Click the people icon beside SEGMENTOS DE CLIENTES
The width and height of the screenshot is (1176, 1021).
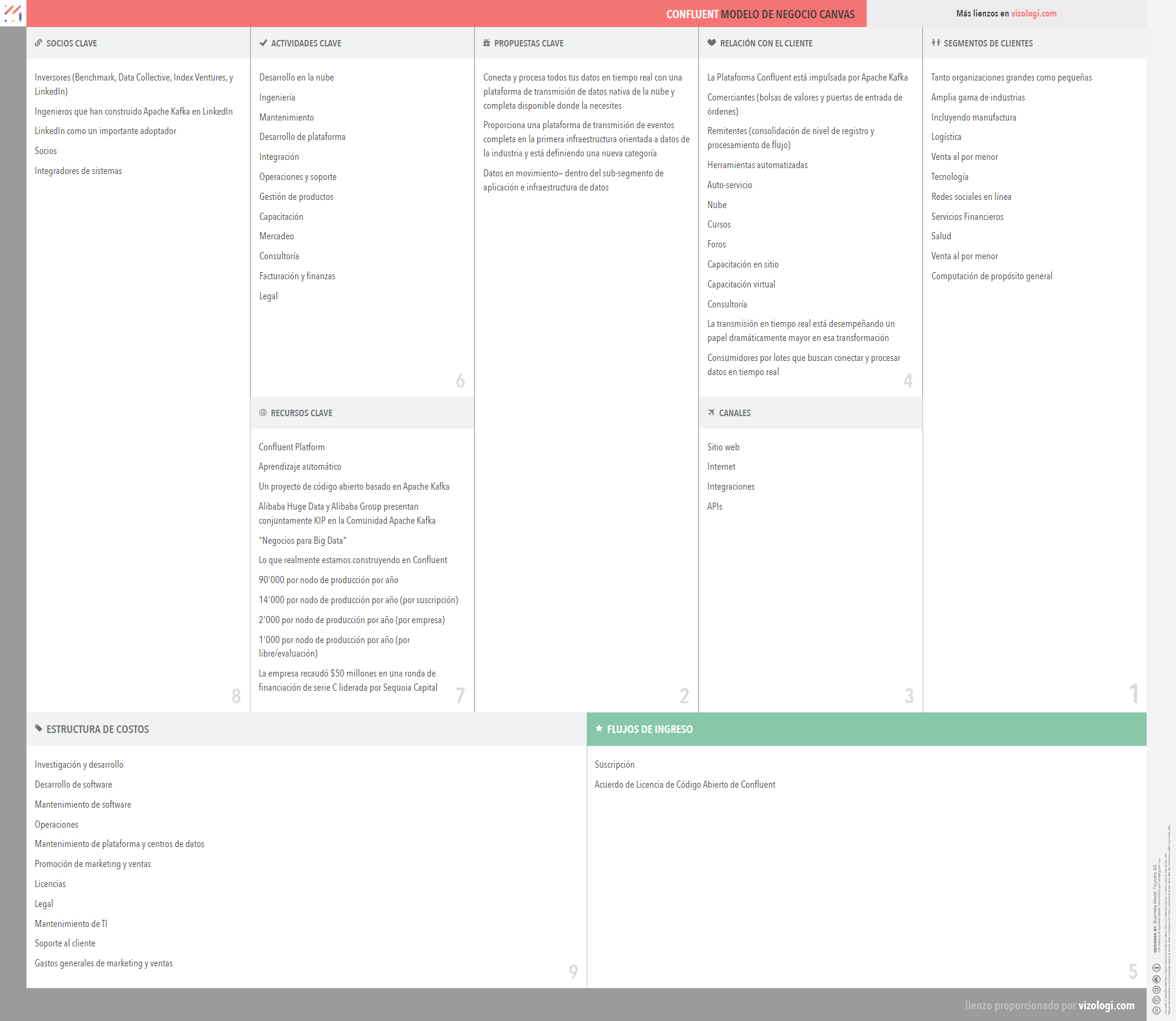click(937, 43)
